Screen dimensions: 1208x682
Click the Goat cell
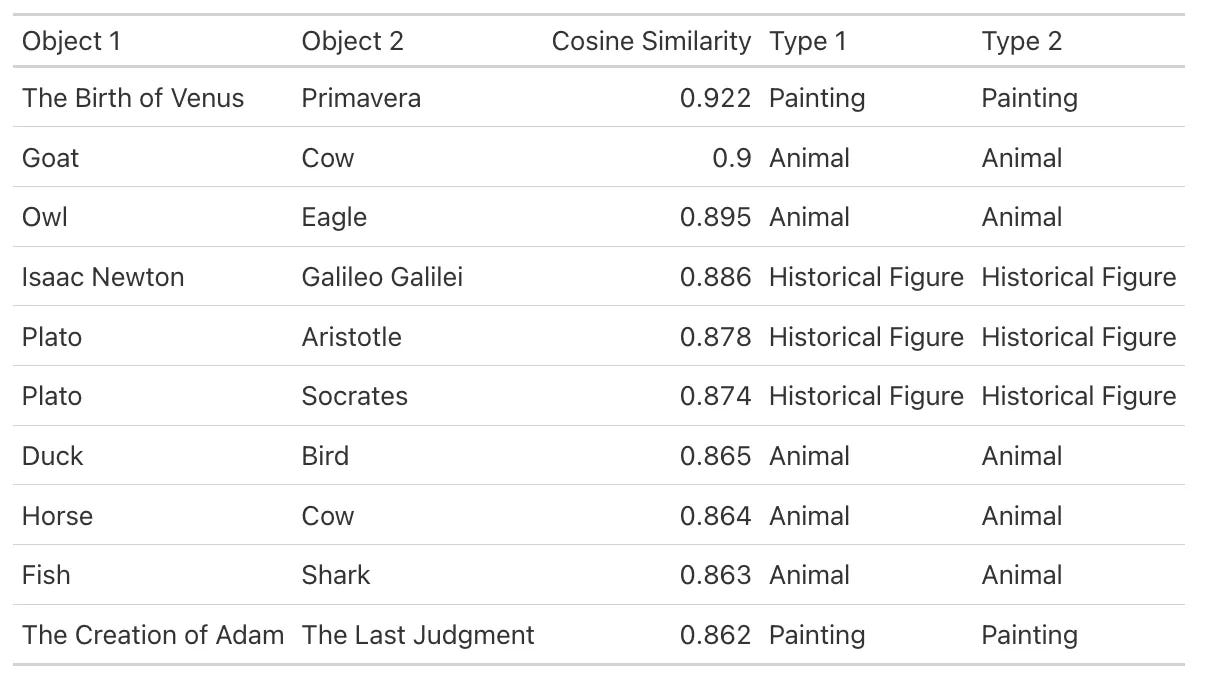pyautogui.click(x=50, y=158)
